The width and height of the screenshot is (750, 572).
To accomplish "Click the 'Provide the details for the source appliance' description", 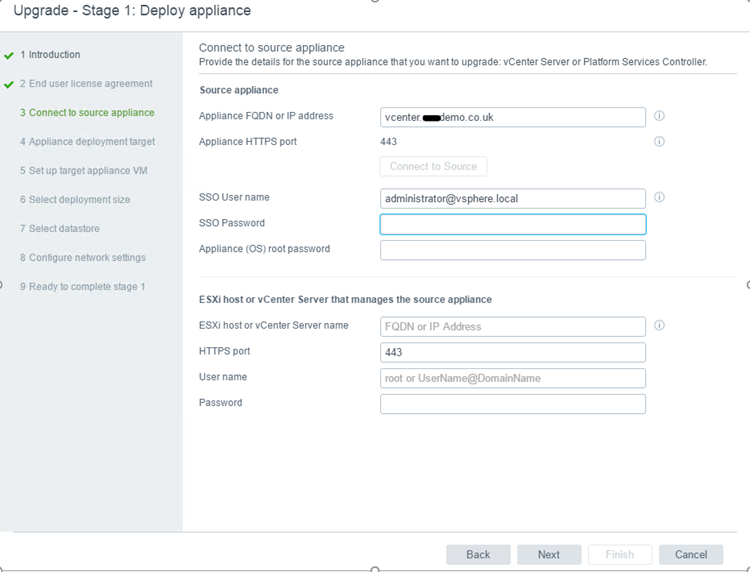I will point(453,62).
